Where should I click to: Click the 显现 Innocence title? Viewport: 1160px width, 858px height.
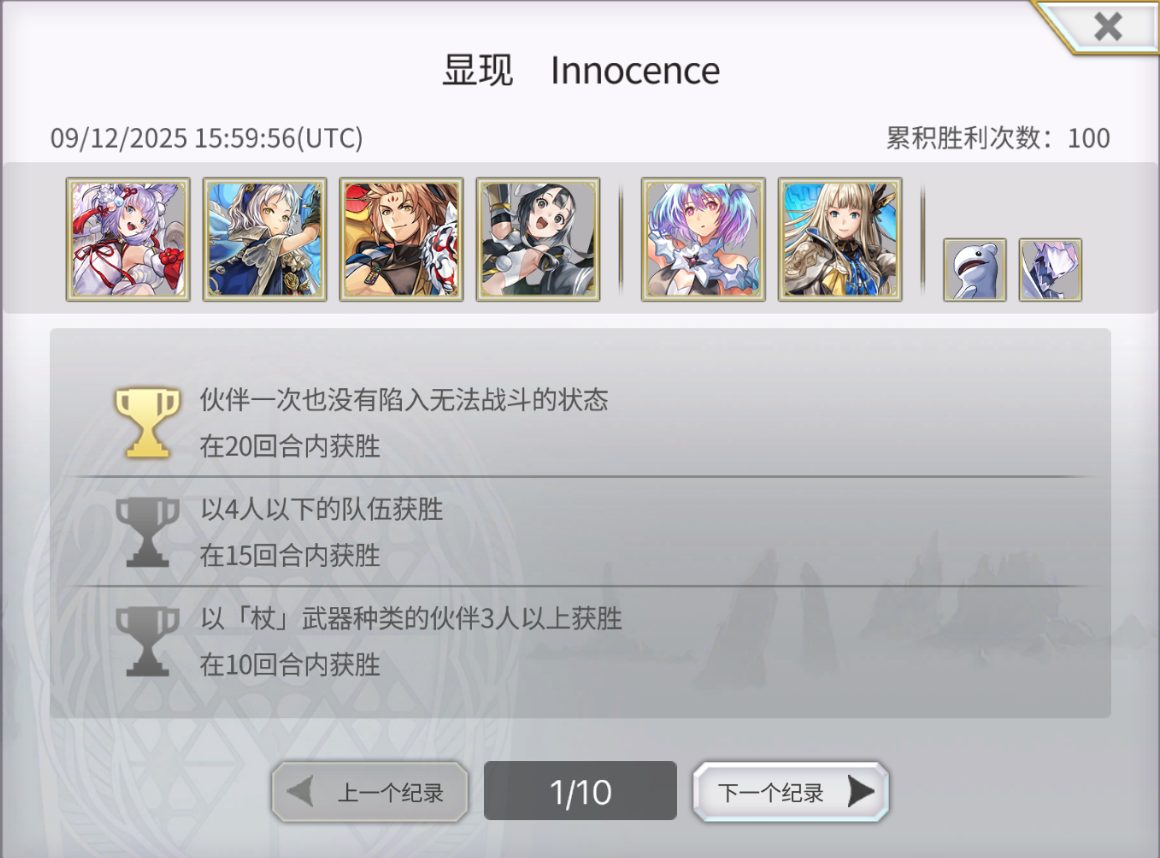[x=581, y=71]
